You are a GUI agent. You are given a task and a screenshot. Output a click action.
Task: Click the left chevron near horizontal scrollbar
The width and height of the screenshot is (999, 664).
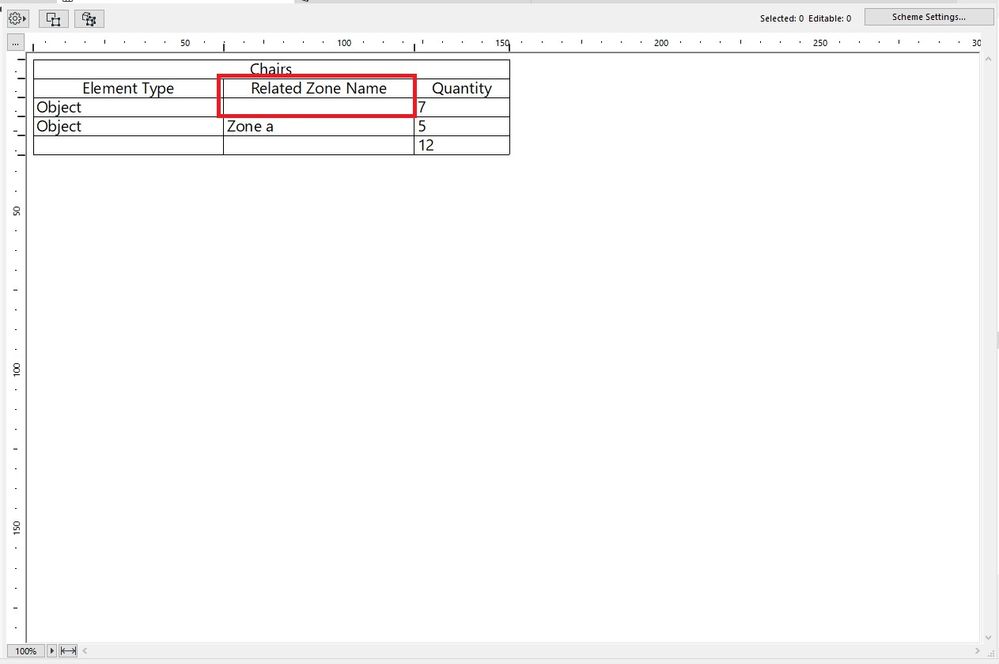83,650
